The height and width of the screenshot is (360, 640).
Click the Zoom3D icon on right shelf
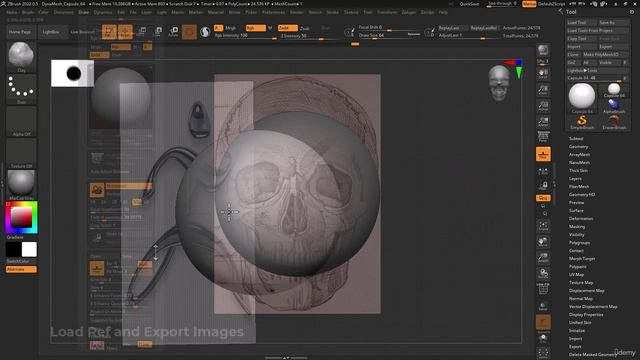point(543,258)
